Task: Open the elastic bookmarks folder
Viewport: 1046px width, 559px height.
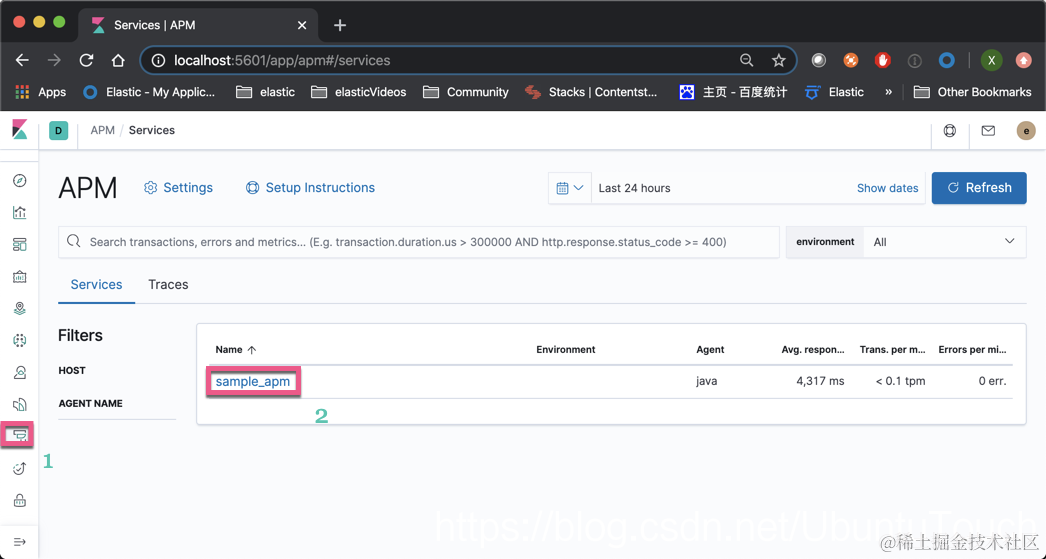Action: (x=266, y=92)
